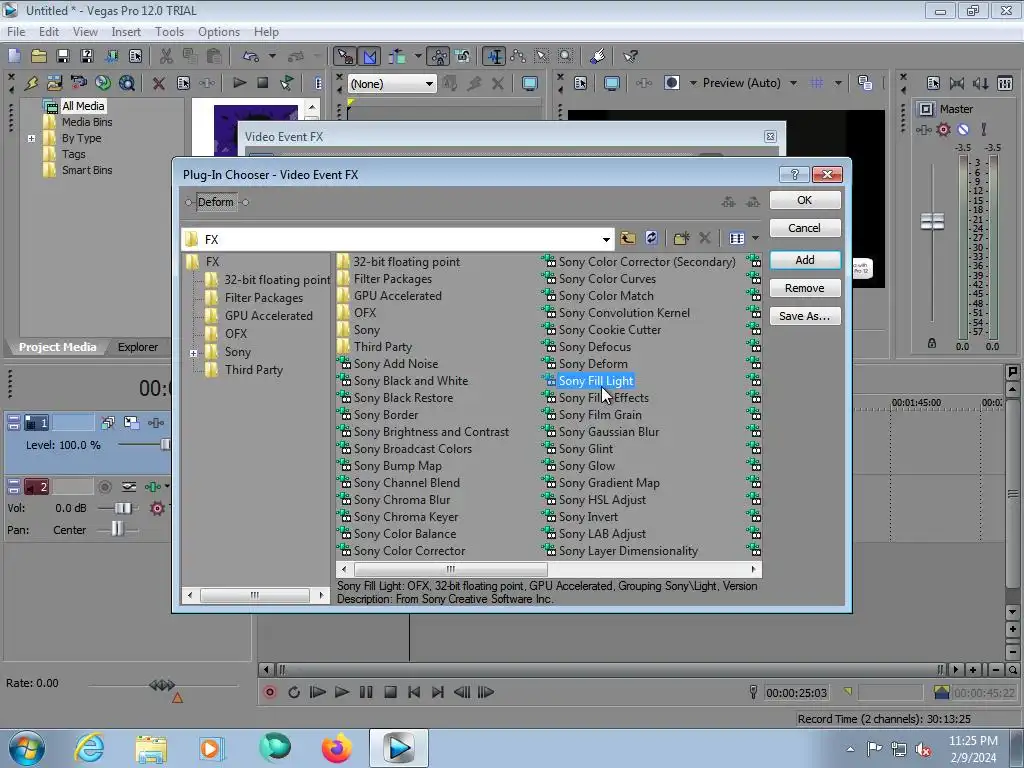Toggle Master output mute icon
Image resolution: width=1024 pixels, height=768 pixels.
(x=963, y=129)
